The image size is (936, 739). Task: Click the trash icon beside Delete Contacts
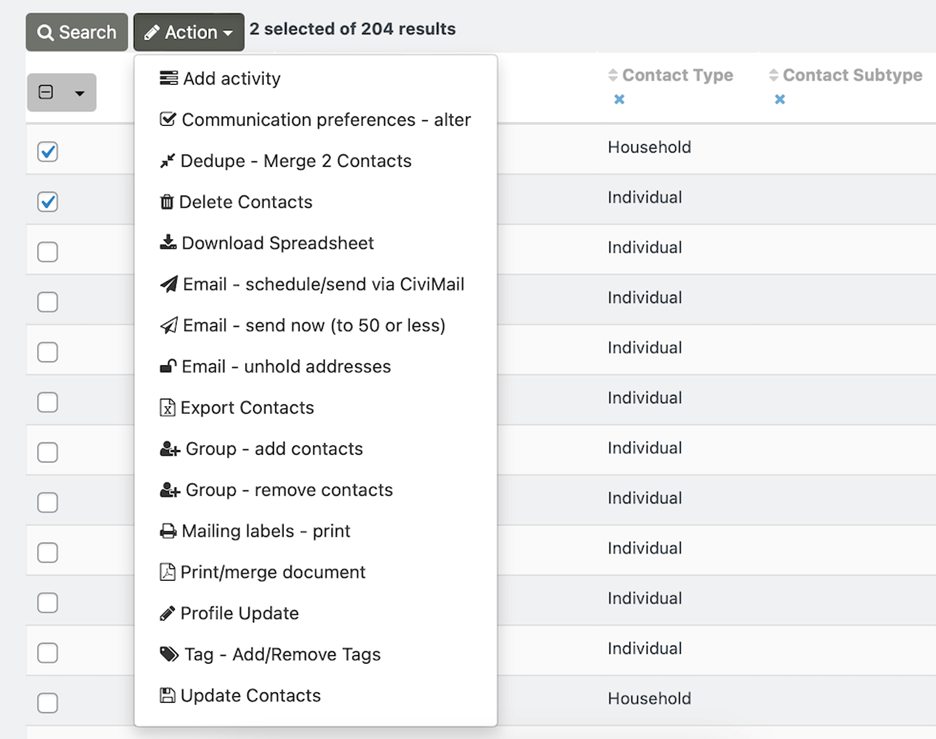coord(166,202)
